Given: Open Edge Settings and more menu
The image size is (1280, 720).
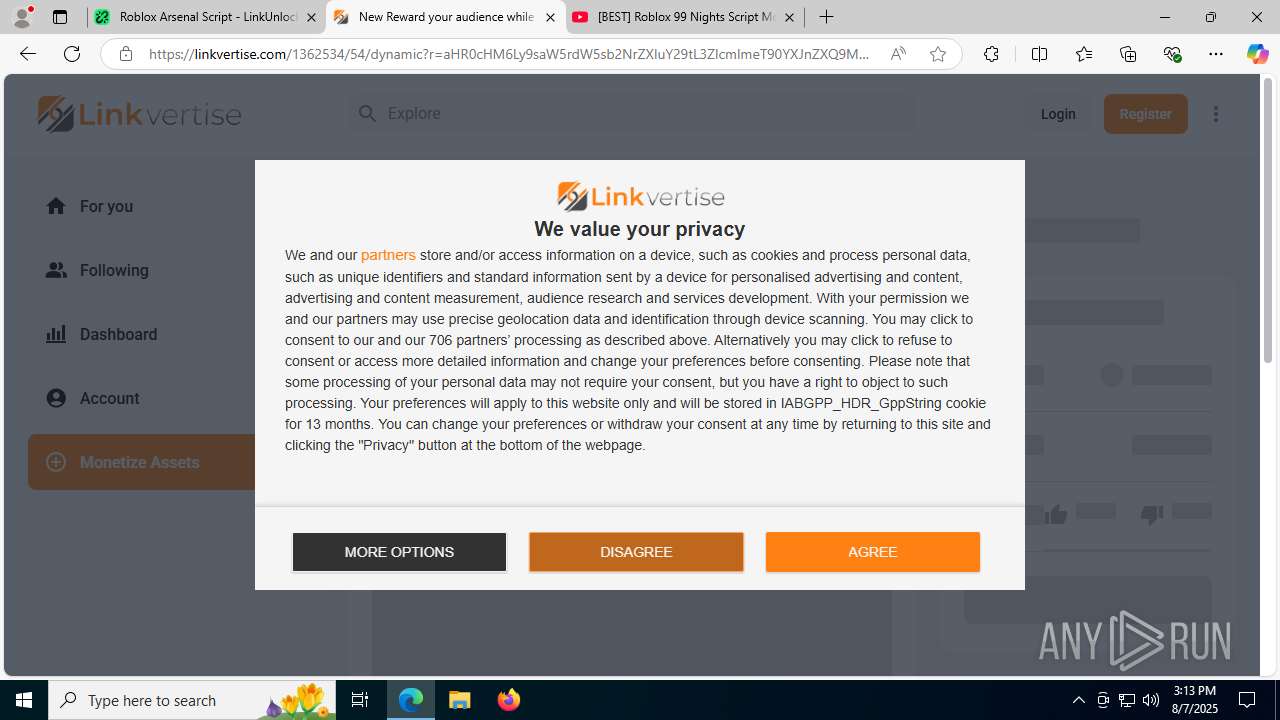Looking at the screenshot, I should [x=1215, y=54].
